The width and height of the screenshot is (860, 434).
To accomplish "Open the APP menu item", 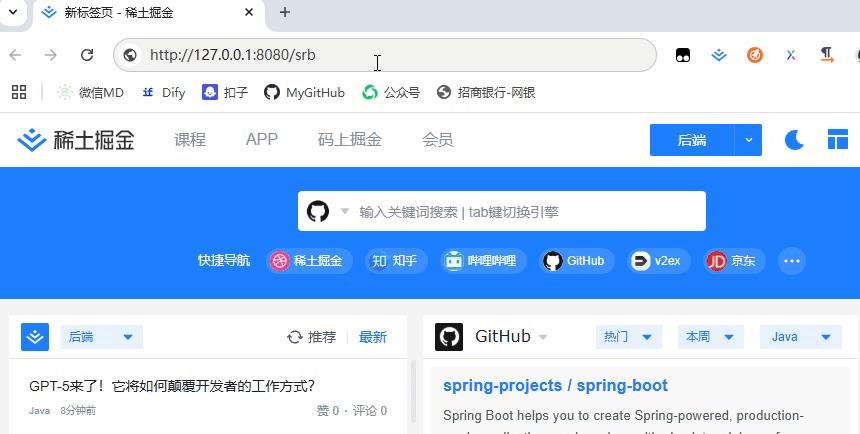I will coord(262,139).
